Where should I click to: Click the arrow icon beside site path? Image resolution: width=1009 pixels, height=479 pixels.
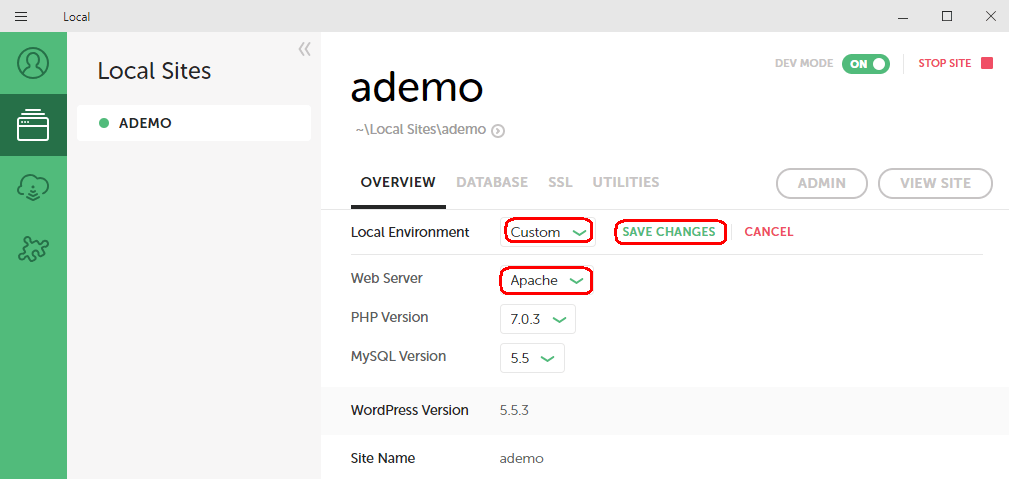point(497,131)
